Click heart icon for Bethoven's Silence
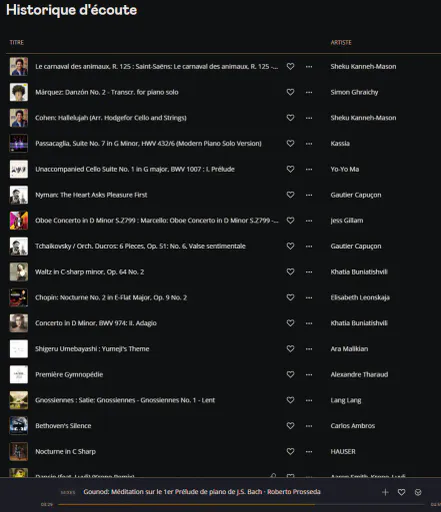Screen dimensions: 441x512 pyautogui.click(x=290, y=426)
